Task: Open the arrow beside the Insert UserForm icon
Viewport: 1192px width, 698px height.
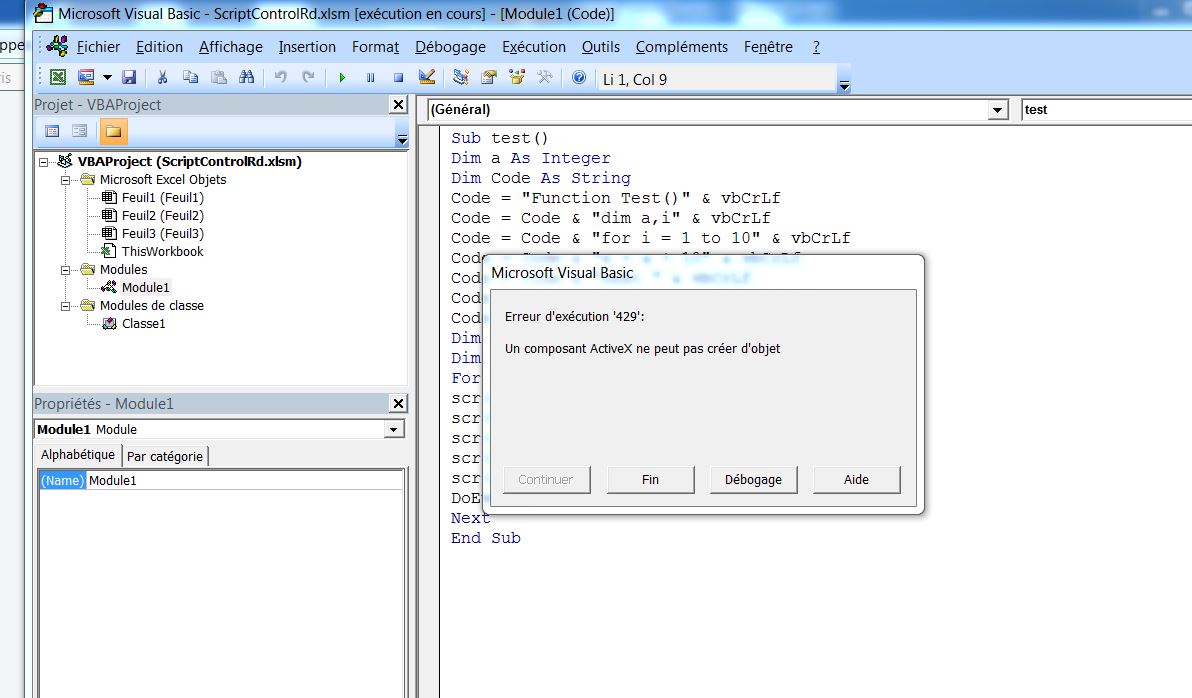Action: [x=106, y=77]
